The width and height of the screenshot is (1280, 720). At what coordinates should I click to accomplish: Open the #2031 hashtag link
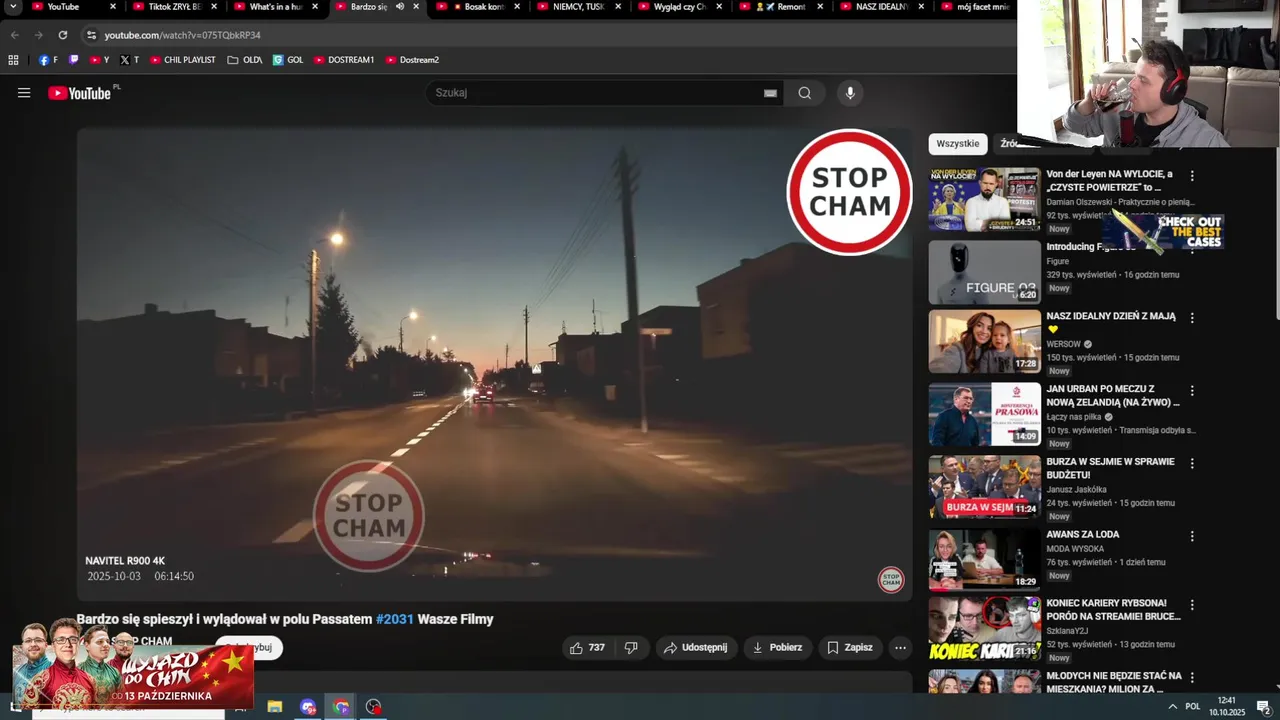click(395, 619)
